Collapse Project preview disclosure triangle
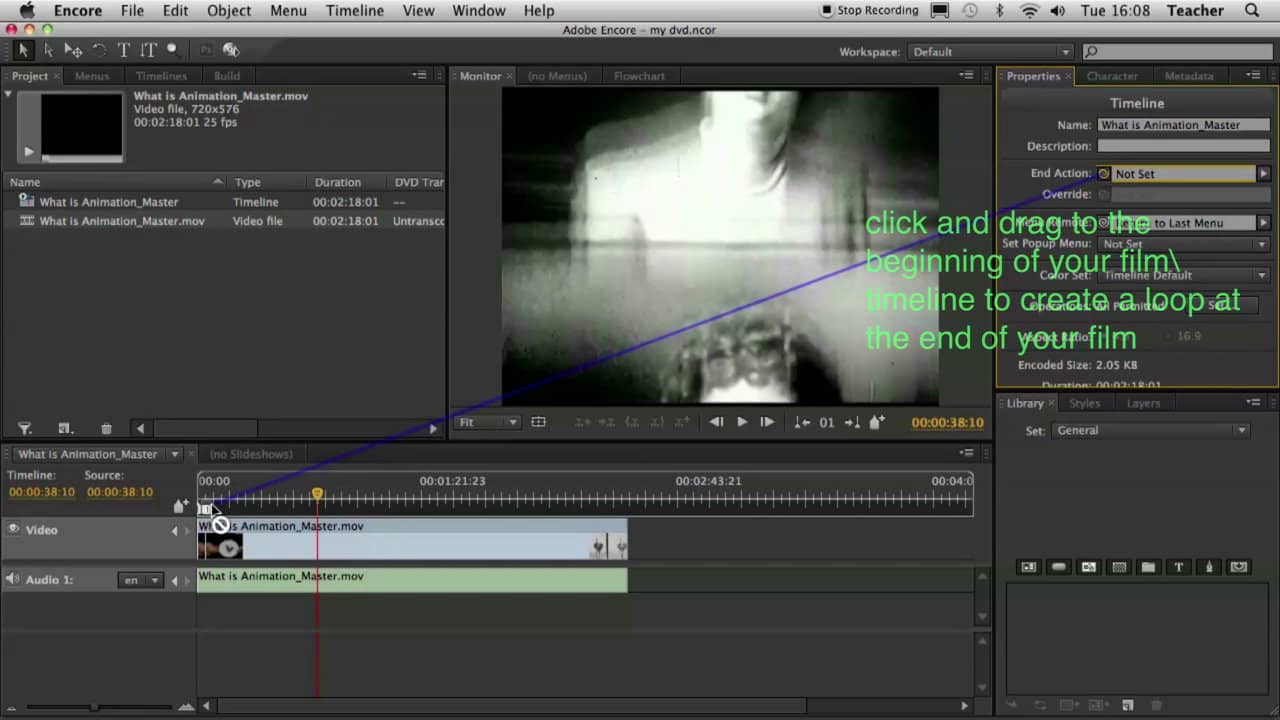Viewport: 1280px width, 720px height. point(8,95)
